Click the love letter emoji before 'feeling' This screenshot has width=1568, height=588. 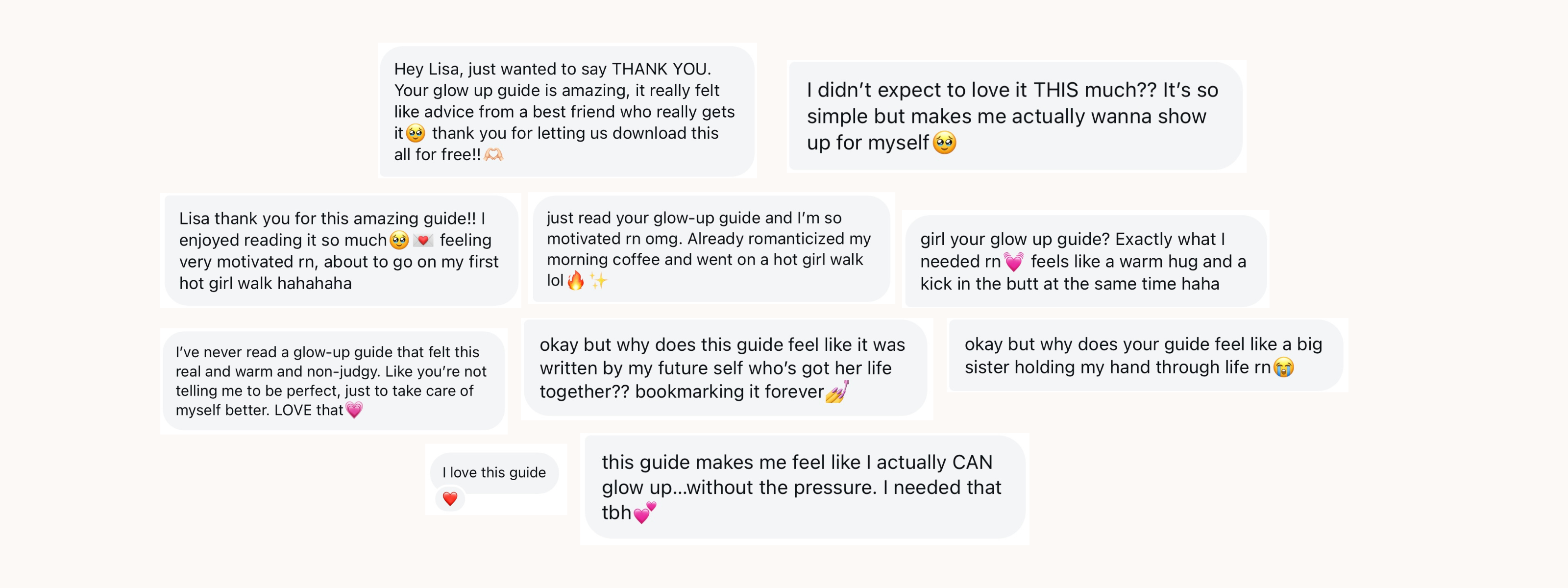[423, 241]
